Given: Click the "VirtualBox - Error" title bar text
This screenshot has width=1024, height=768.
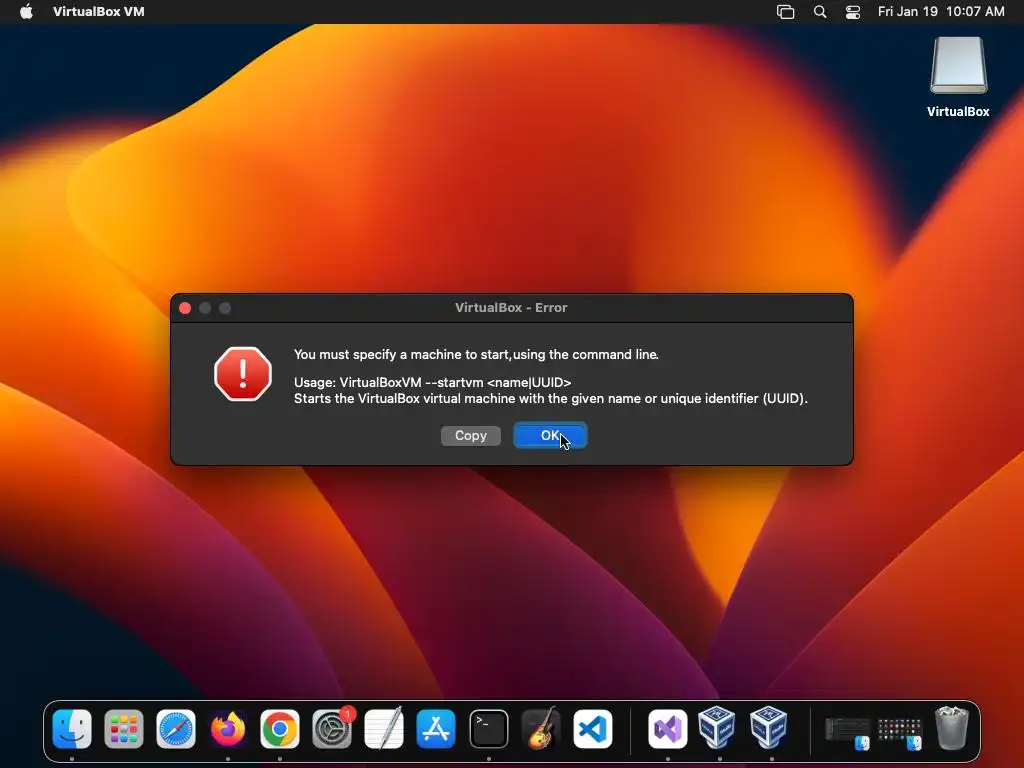Looking at the screenshot, I should [511, 308].
